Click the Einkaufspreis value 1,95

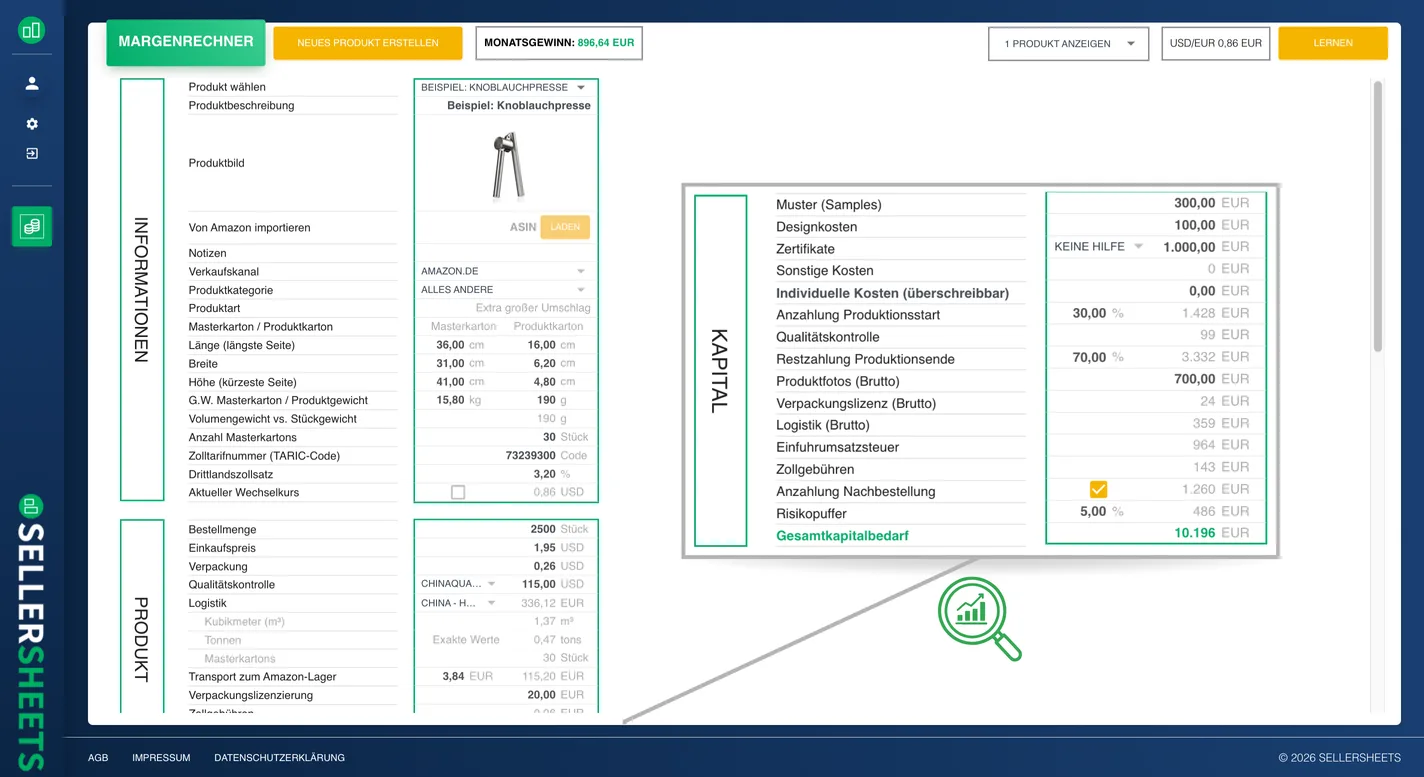coord(545,548)
